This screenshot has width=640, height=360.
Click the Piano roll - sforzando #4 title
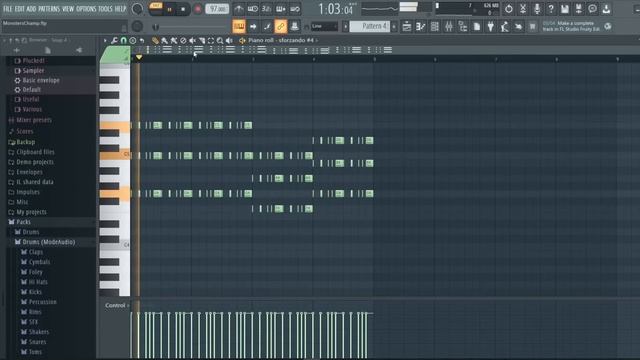281,40
